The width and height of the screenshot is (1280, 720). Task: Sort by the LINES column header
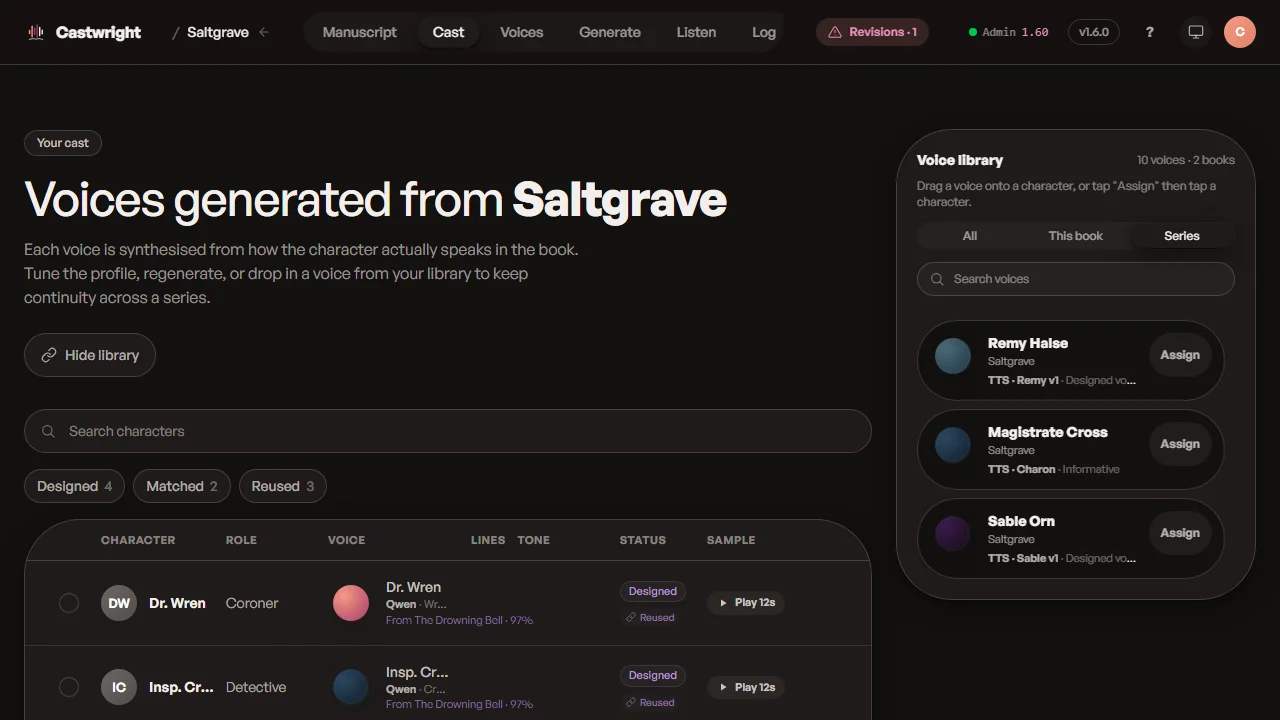(x=488, y=540)
